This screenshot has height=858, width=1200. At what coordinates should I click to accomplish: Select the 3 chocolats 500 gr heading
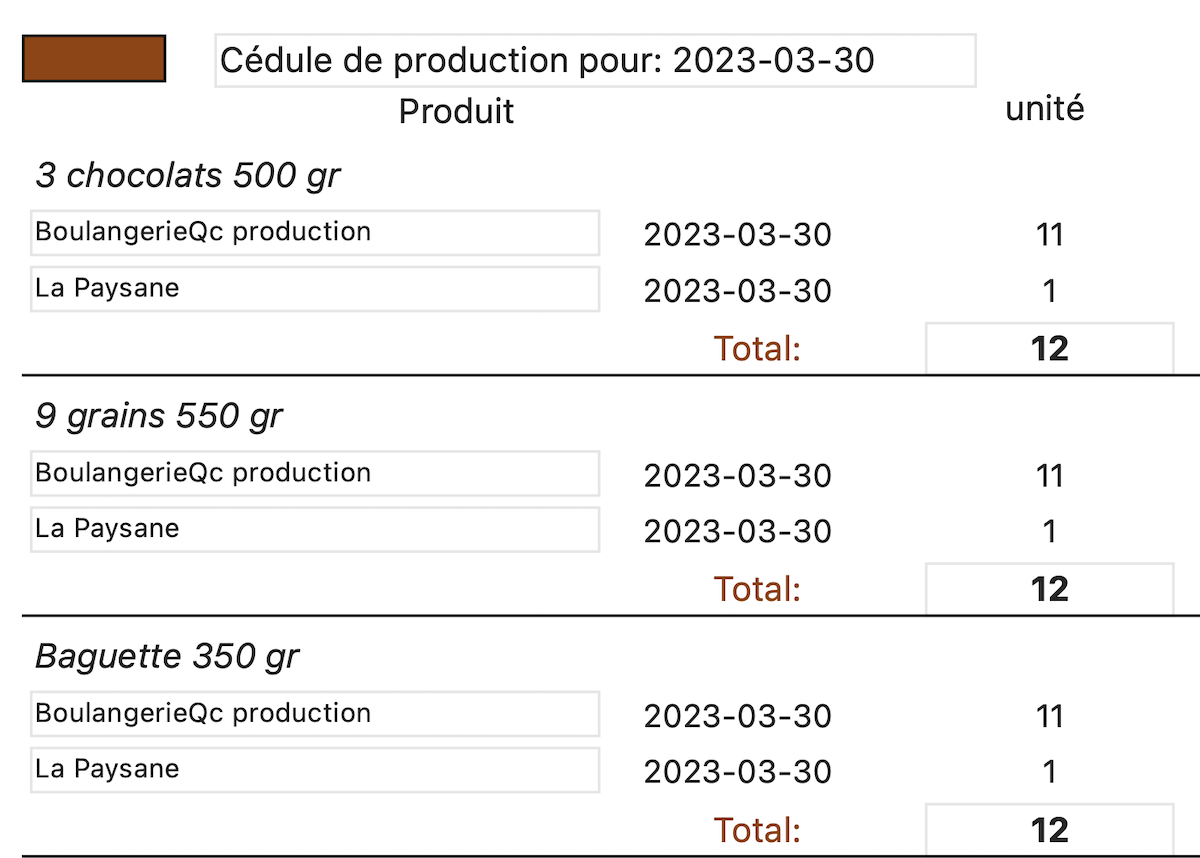pyautogui.click(x=188, y=176)
